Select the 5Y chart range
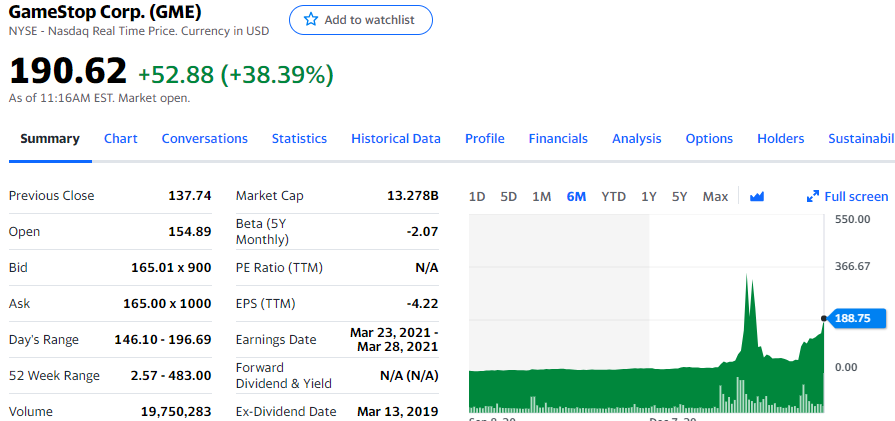 [679, 197]
